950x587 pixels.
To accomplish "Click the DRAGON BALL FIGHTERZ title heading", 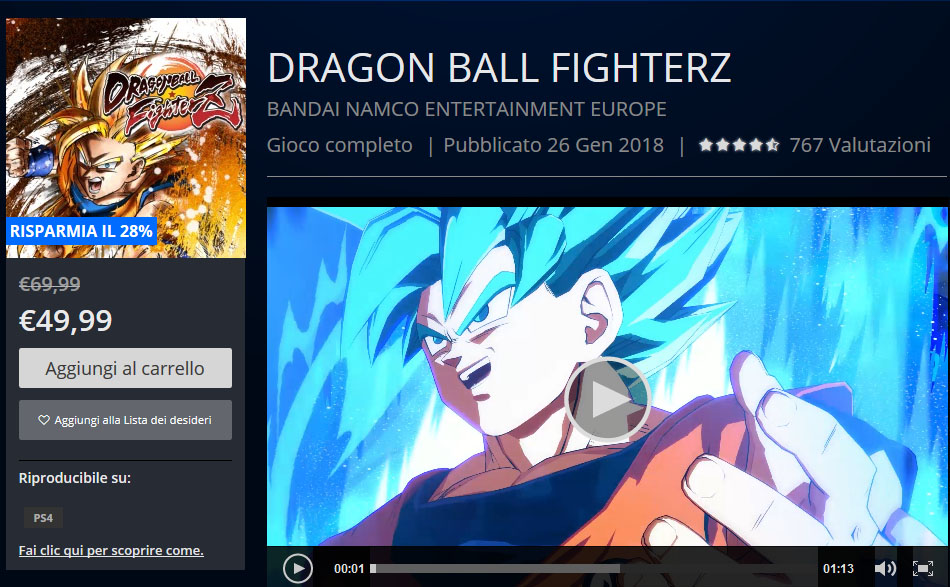I will point(499,67).
